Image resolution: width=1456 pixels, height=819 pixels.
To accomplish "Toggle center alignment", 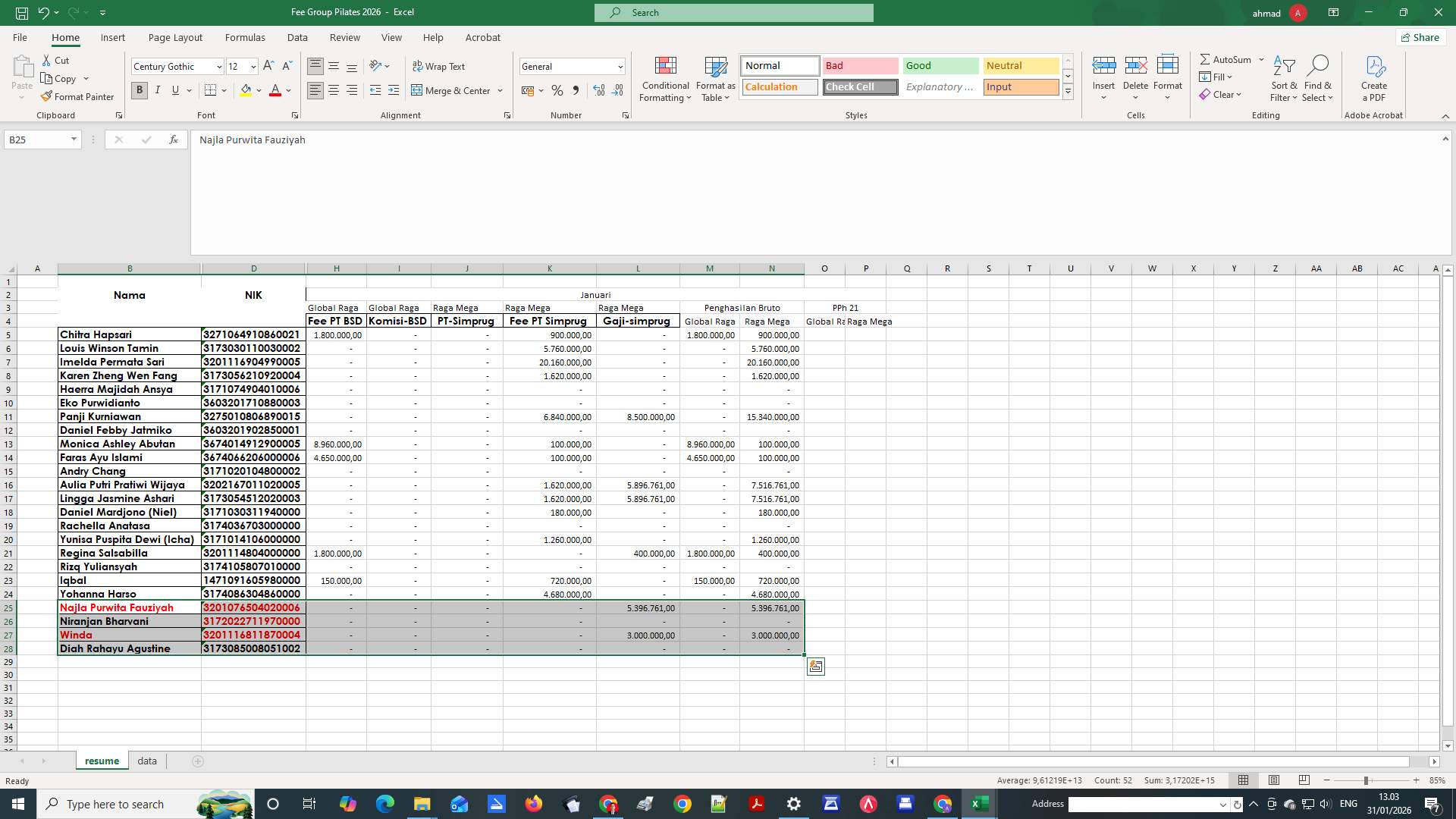I will 333,90.
